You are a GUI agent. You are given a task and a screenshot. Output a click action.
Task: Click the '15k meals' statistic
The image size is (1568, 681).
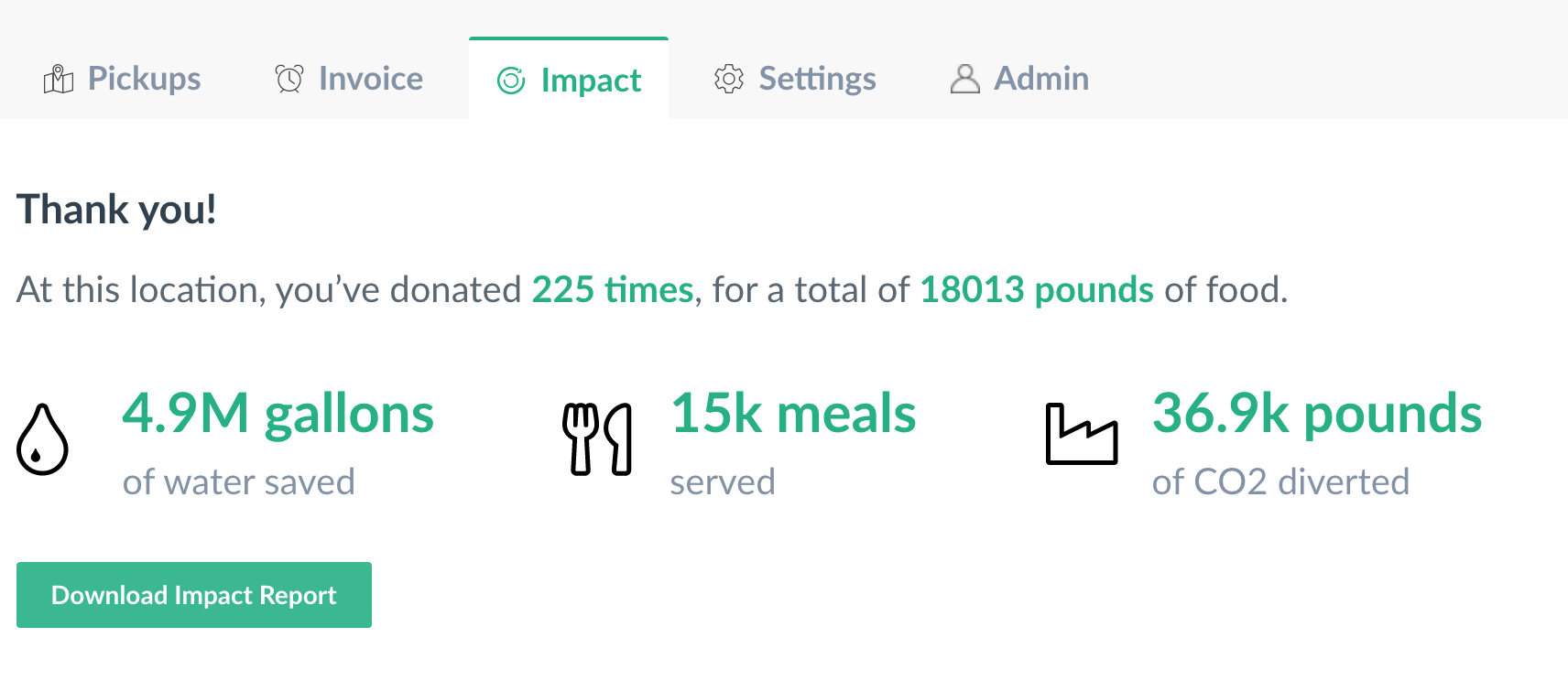pos(793,414)
